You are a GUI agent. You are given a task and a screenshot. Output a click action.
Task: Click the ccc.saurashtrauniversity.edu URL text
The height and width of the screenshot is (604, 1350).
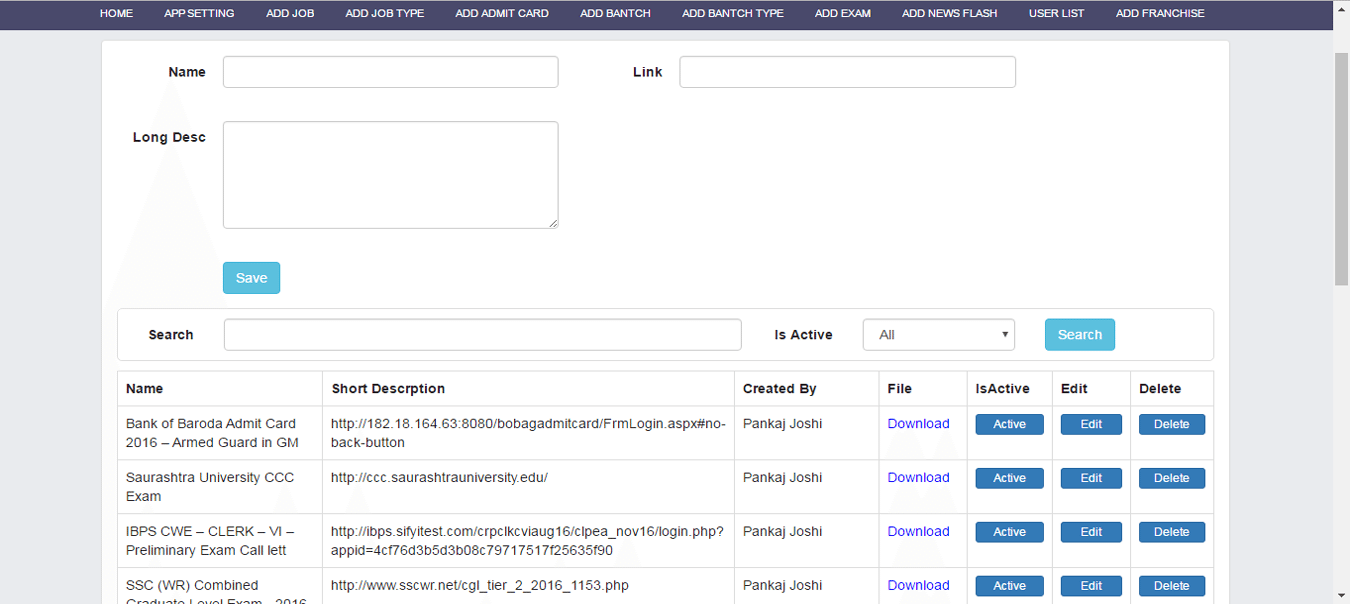tap(439, 478)
